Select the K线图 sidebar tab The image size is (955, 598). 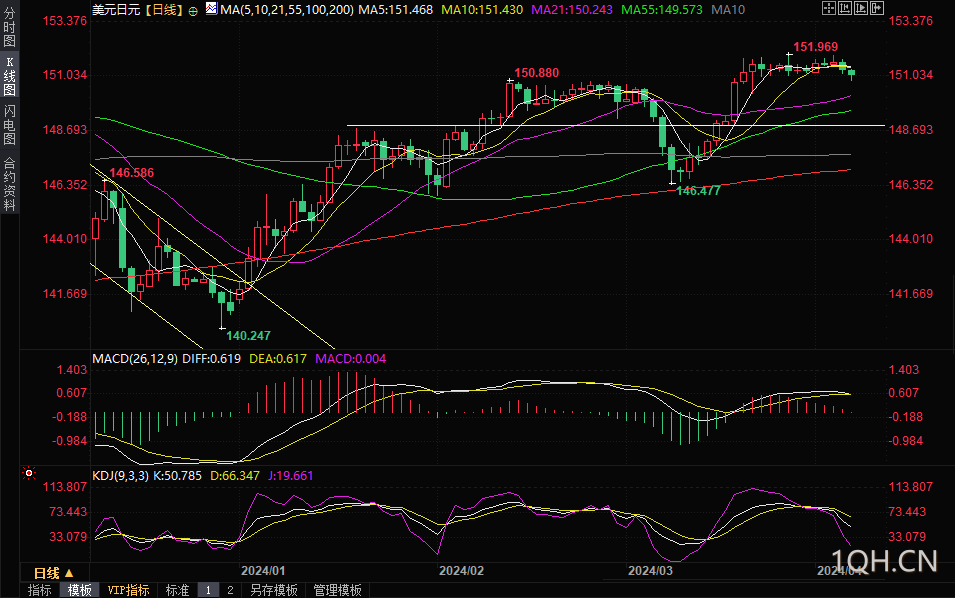click(9, 76)
